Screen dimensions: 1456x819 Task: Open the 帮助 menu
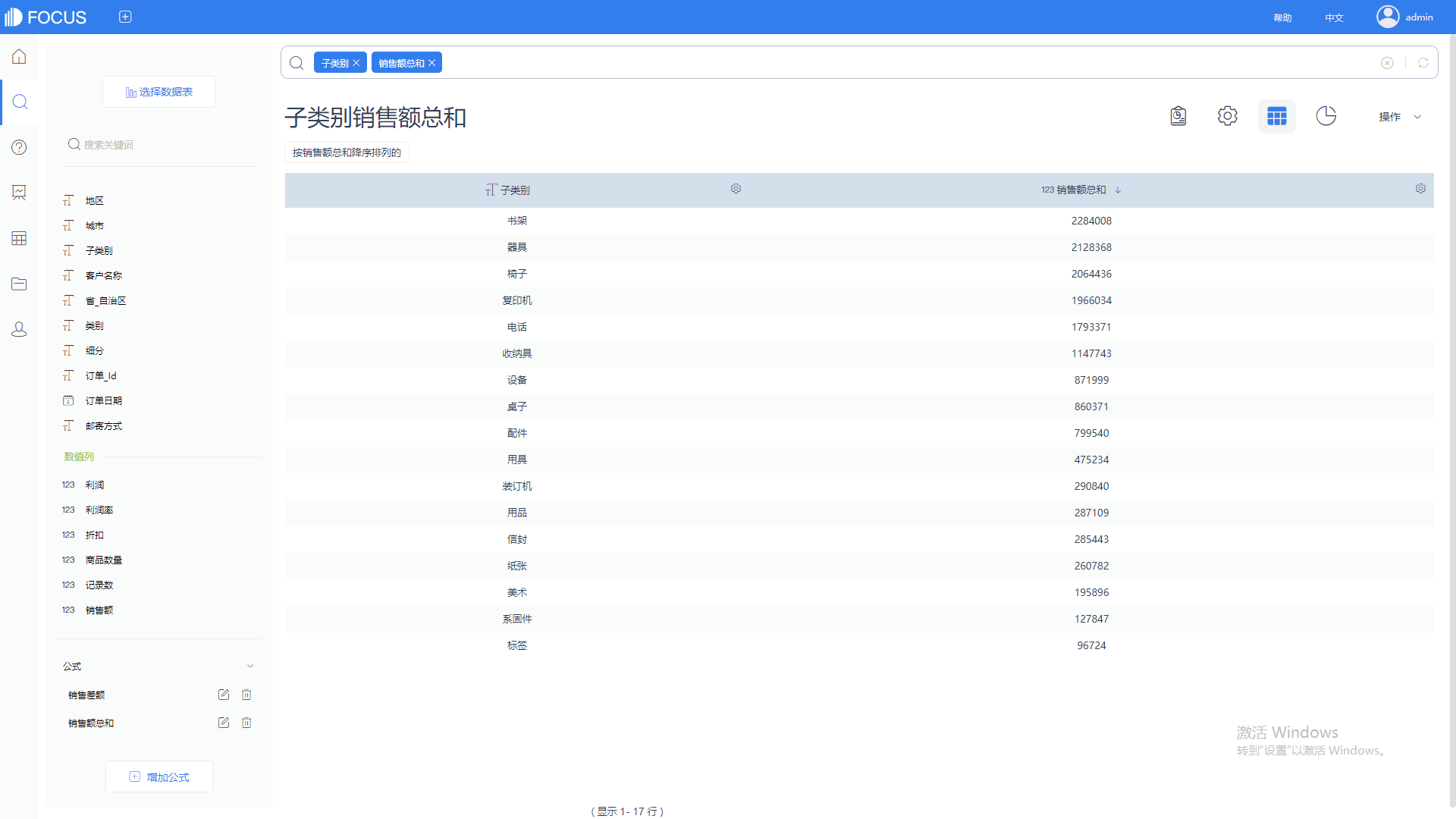pyautogui.click(x=1282, y=17)
